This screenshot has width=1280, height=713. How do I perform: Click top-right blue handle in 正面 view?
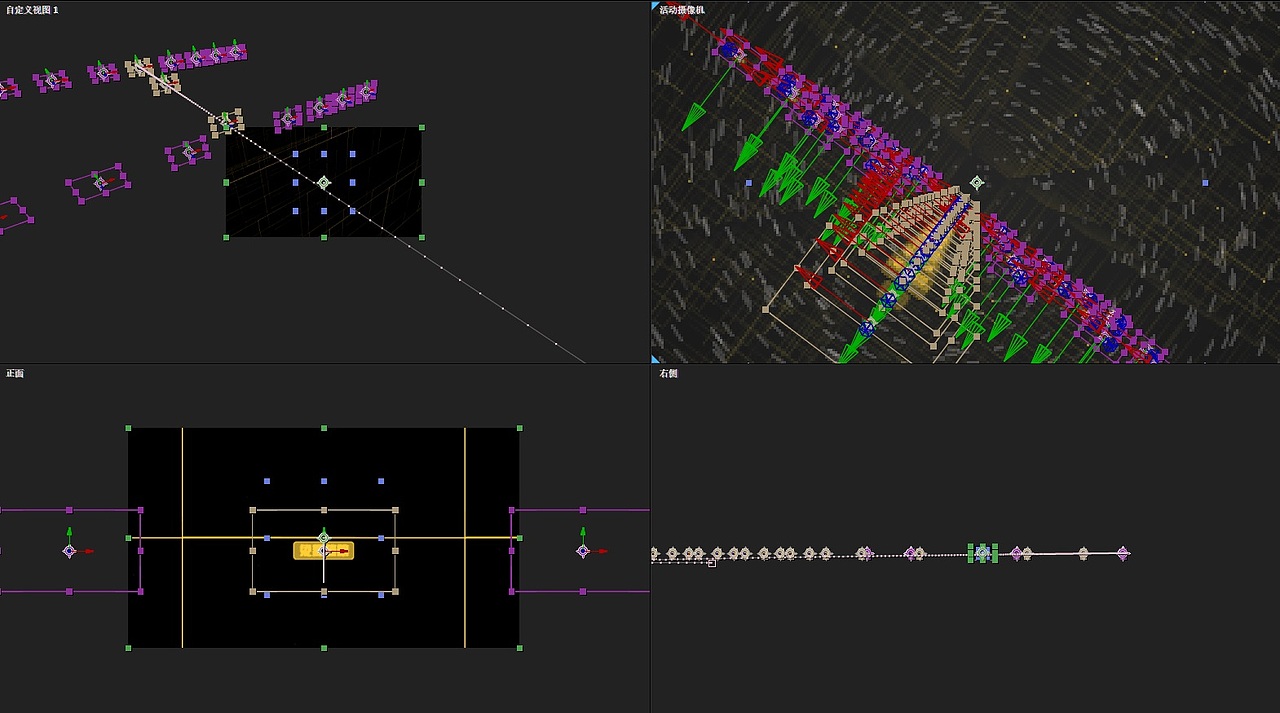pos(381,481)
